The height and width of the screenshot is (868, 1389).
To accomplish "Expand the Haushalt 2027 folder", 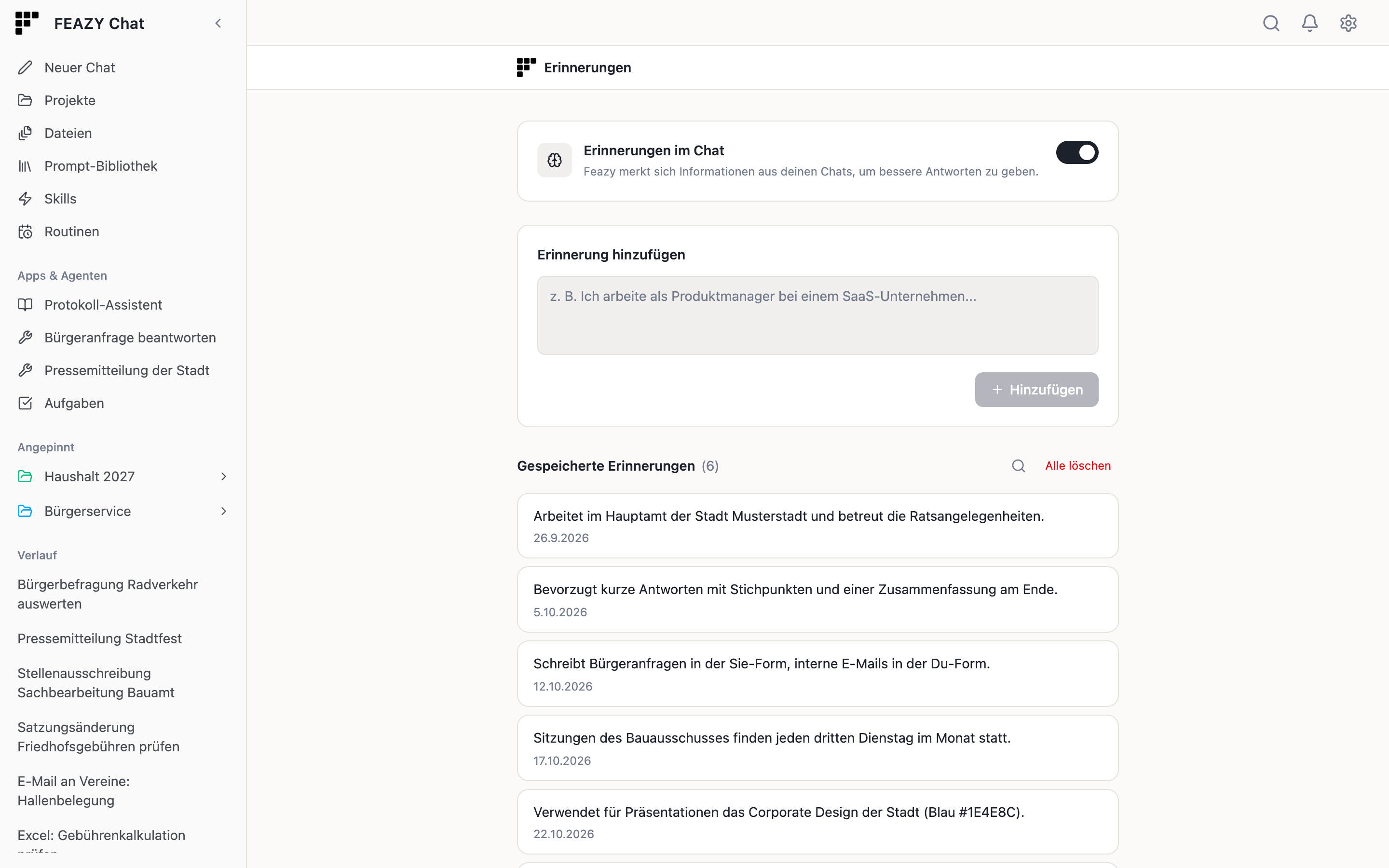I will click(x=223, y=476).
